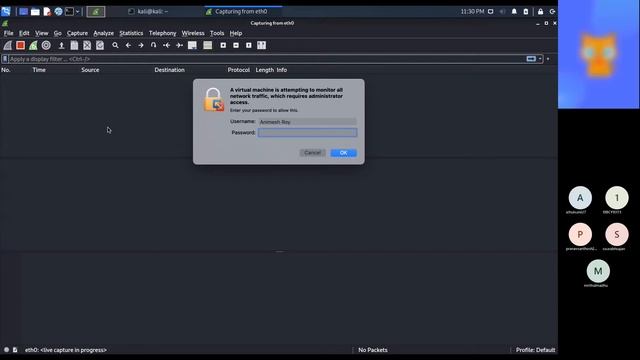
Task: Open the Wireless menu
Action: click(193, 33)
